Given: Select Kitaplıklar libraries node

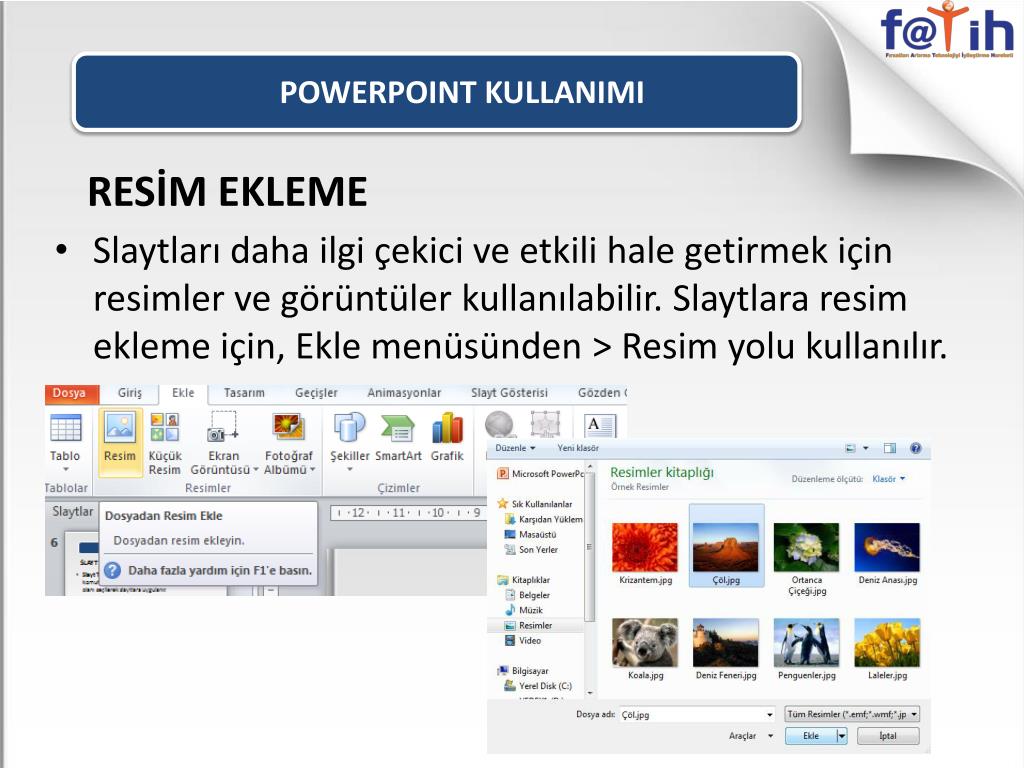Looking at the screenshot, I should pos(524,580).
